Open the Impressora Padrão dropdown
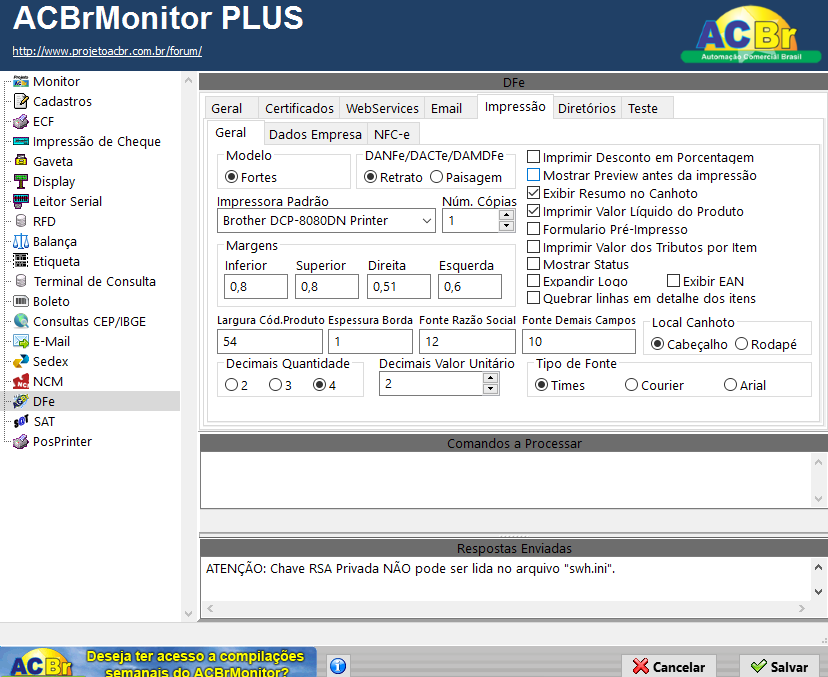The image size is (828, 677). click(427, 221)
